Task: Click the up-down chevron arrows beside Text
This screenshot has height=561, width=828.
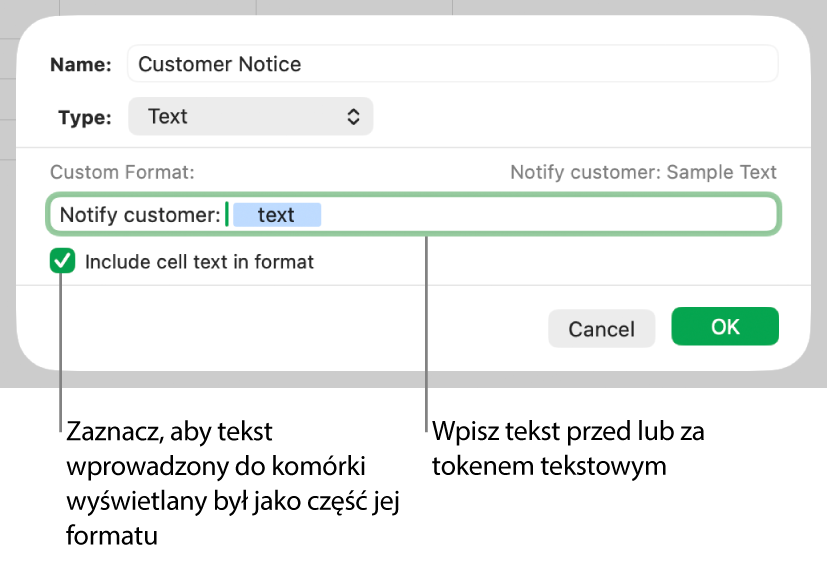Action: (353, 117)
